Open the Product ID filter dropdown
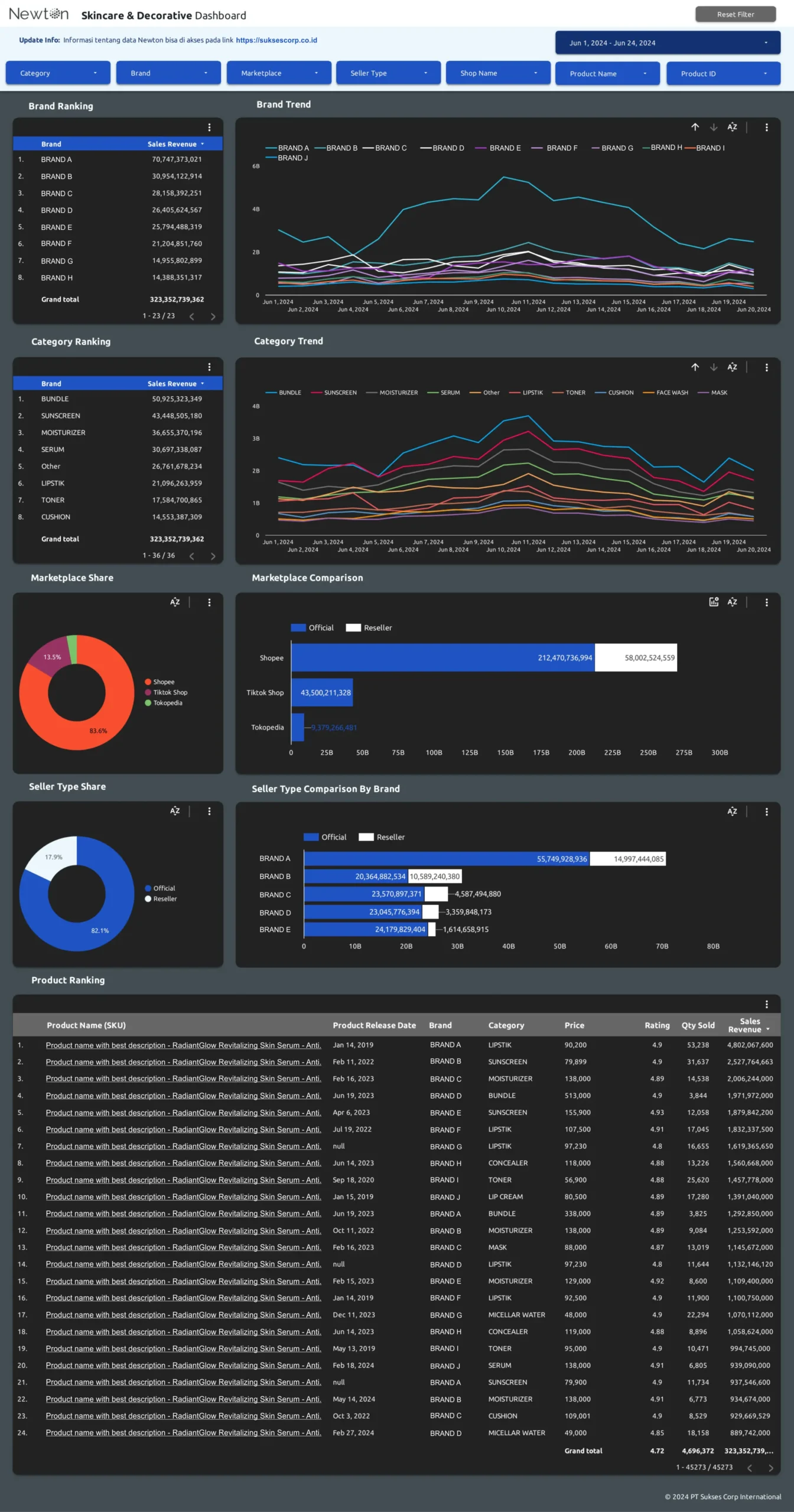The height and width of the screenshot is (1512, 794). pyautogui.click(x=723, y=73)
